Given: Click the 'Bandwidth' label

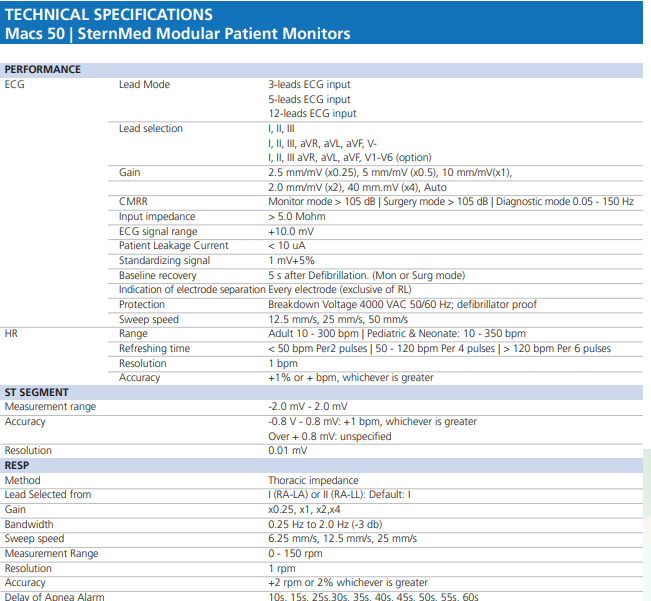Looking at the screenshot, I should (x=29, y=525).
